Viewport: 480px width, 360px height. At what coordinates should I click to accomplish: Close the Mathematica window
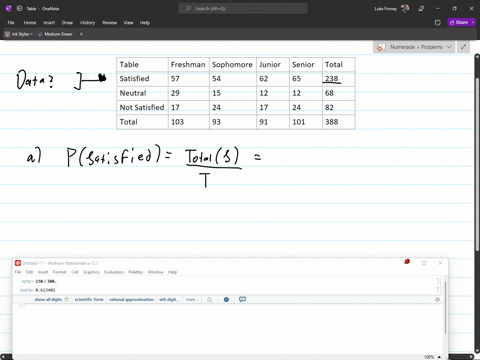(440, 263)
